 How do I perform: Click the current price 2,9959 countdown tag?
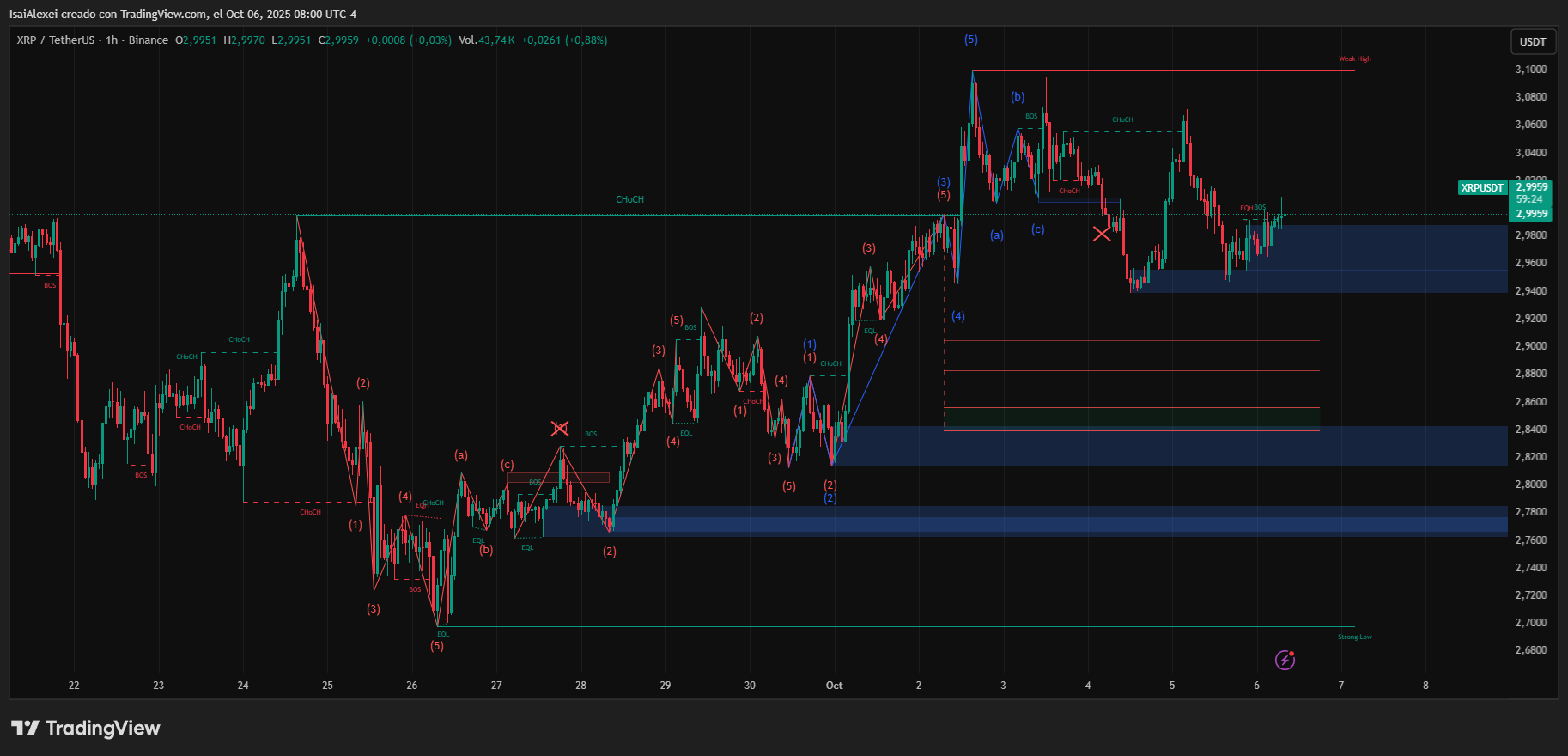[1531, 199]
